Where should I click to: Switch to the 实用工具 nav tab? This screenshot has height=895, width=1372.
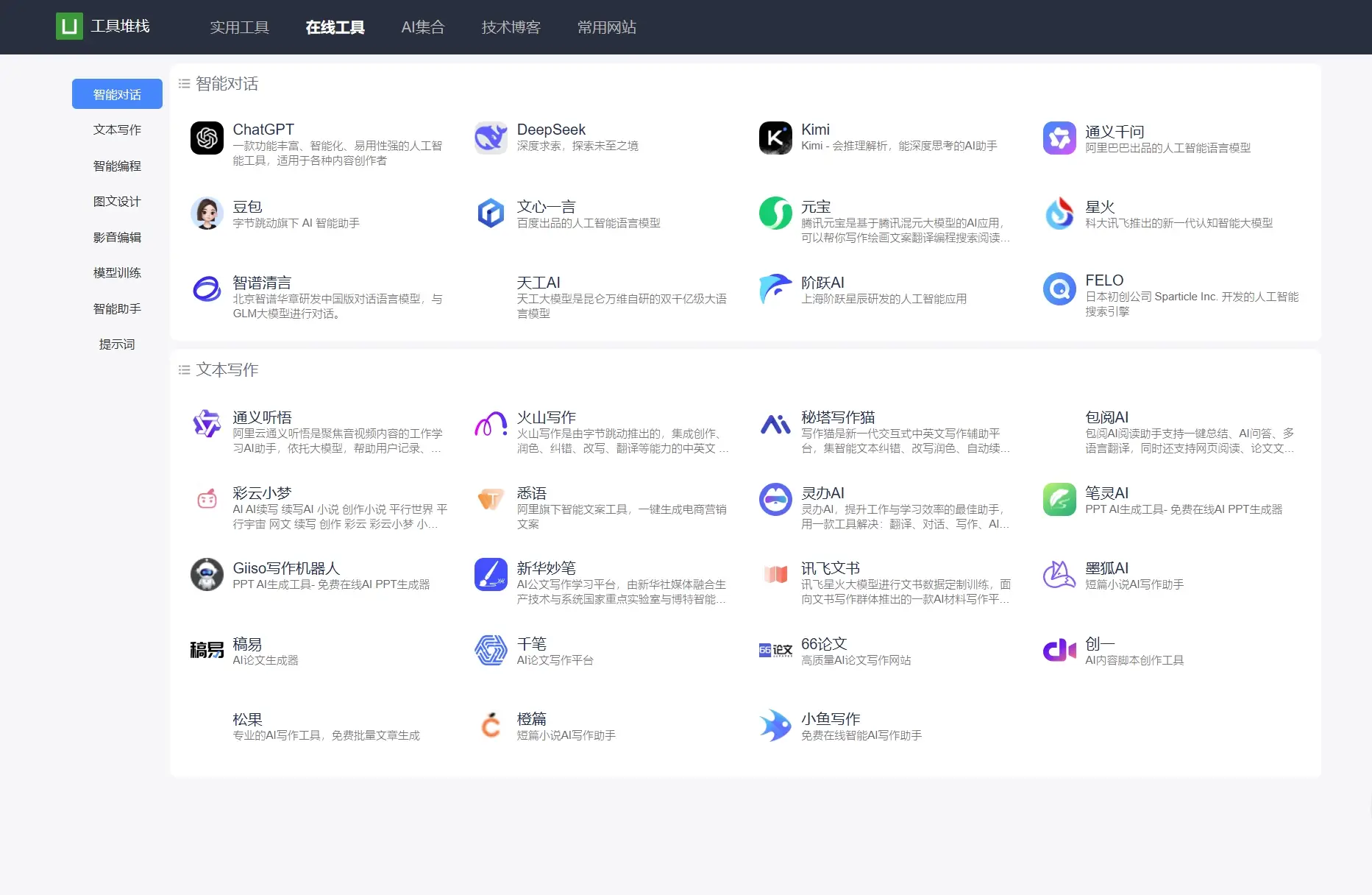239,27
